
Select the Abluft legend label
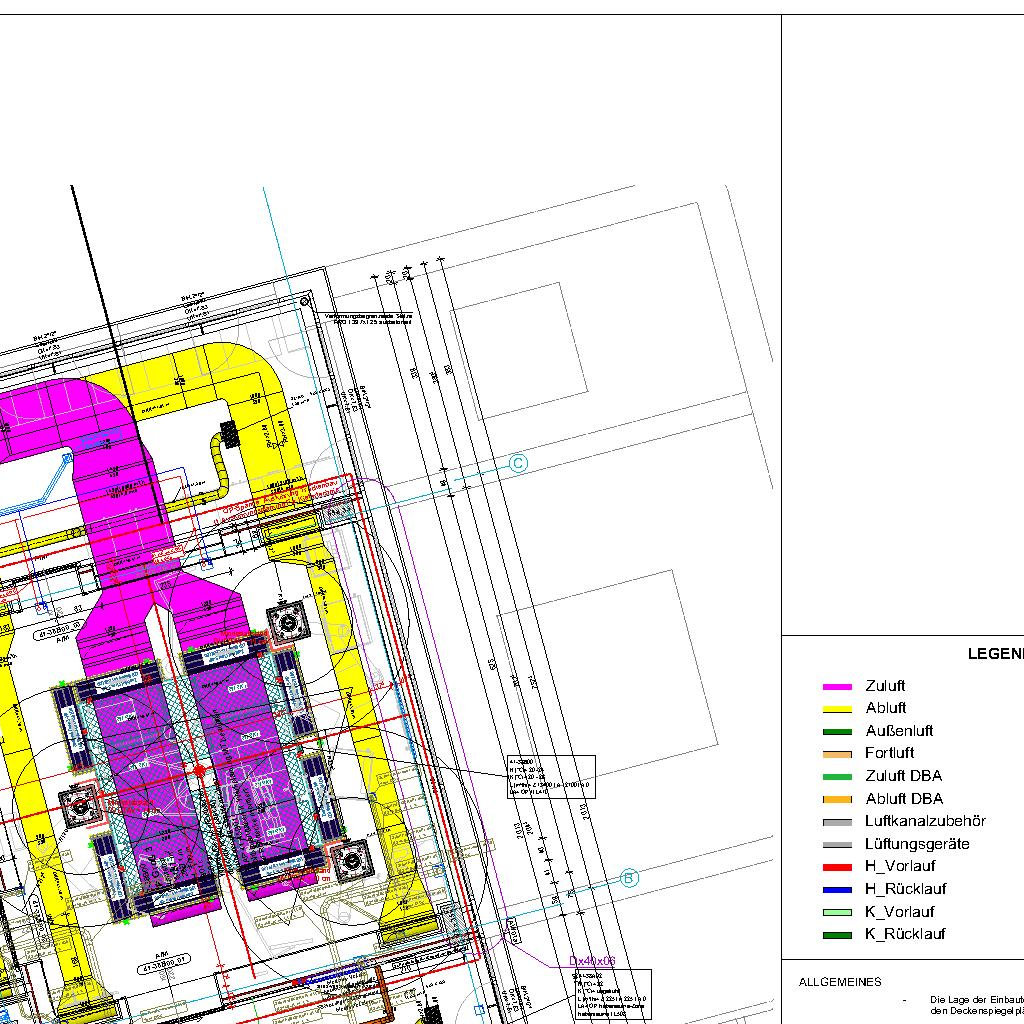[886, 708]
